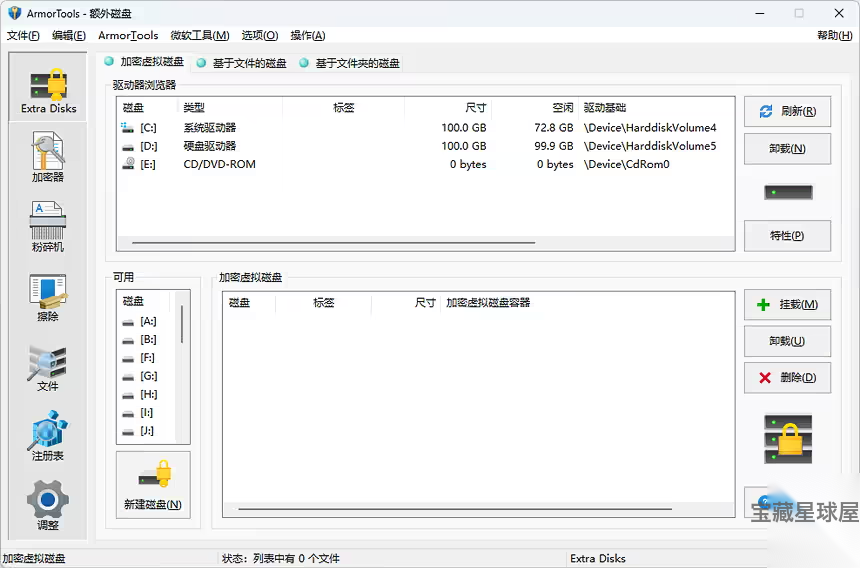Screen dimensions: 860x568
Task: Click the 删除(D) delete button
Action: click(787, 378)
